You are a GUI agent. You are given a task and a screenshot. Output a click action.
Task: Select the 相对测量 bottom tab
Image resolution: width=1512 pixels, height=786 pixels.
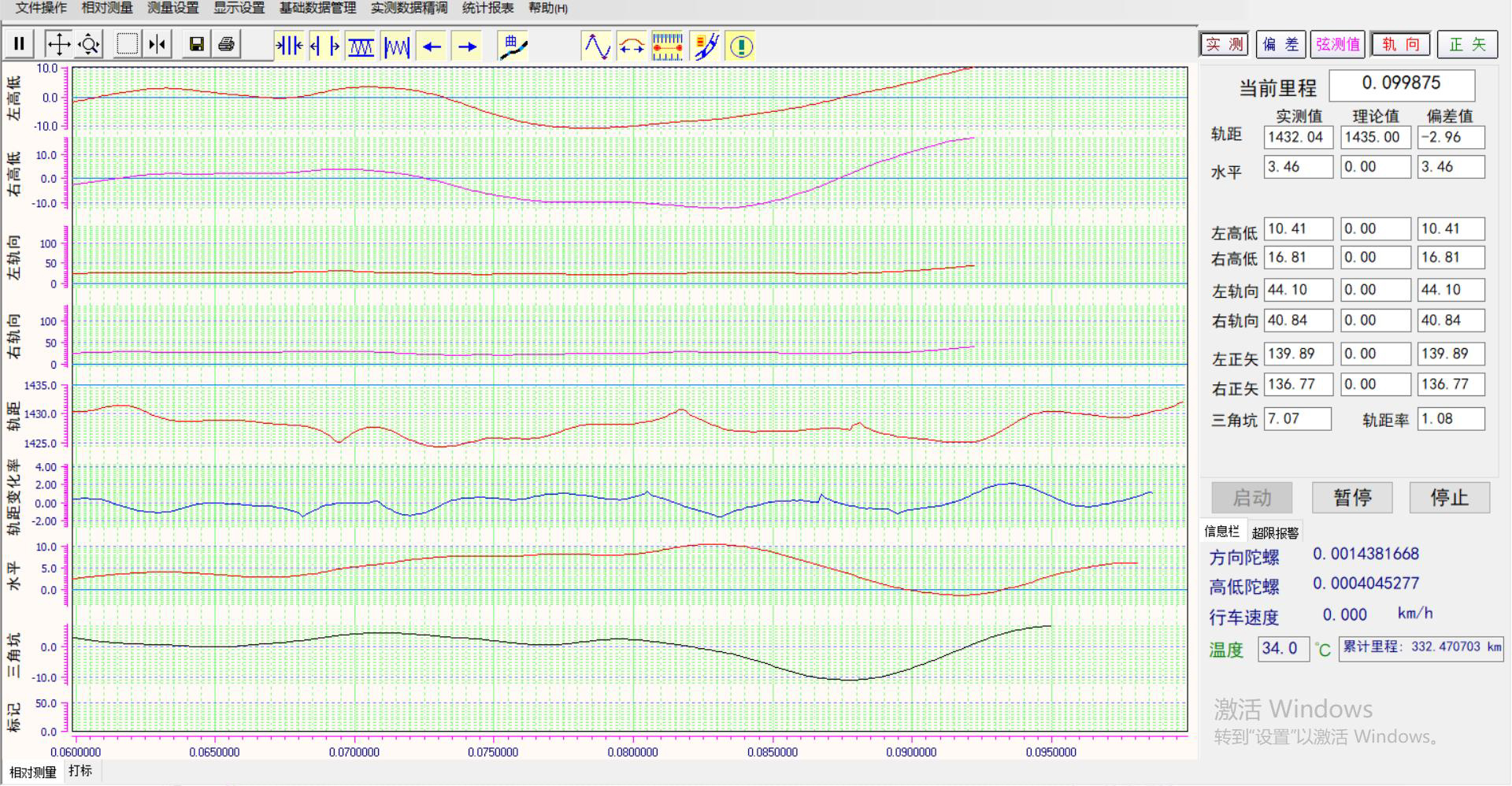[x=32, y=773]
